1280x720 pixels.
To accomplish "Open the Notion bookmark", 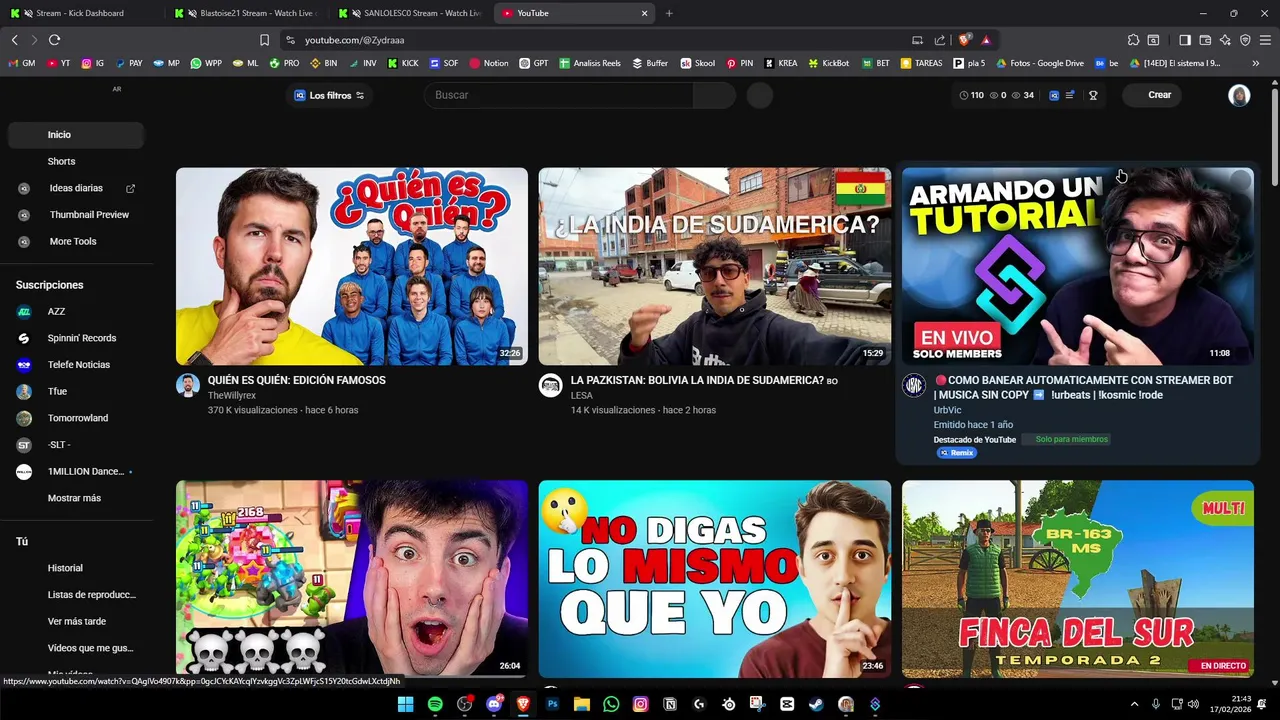I will click(488, 63).
